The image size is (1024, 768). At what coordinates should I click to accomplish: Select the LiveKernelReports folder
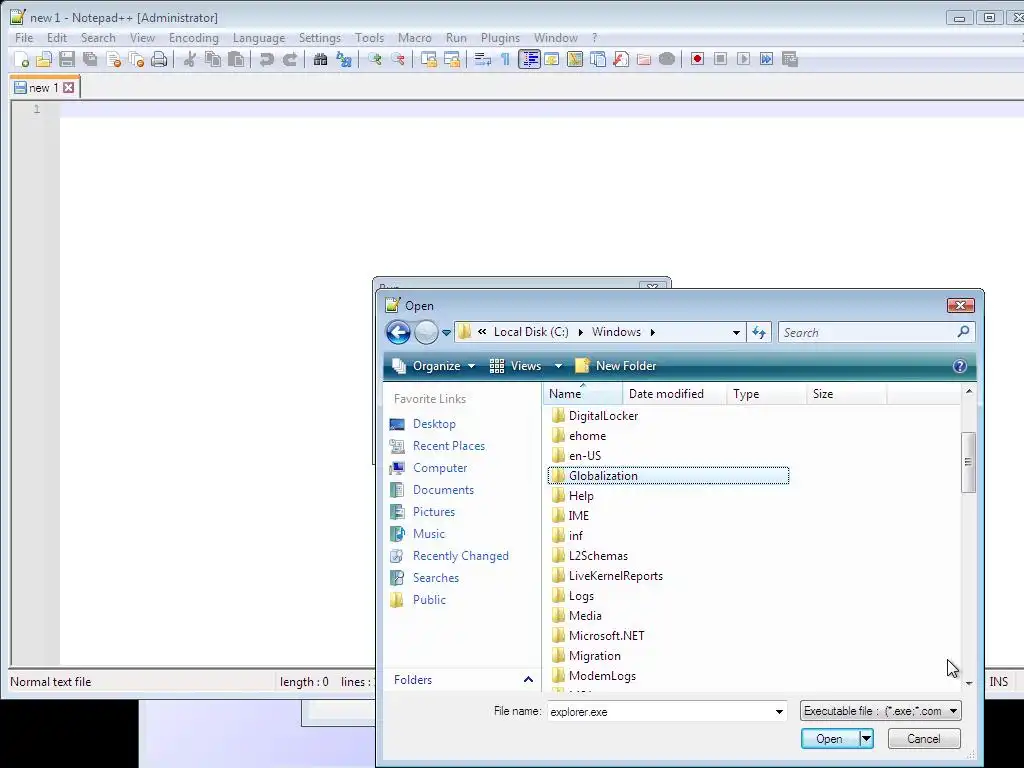pyautogui.click(x=615, y=576)
